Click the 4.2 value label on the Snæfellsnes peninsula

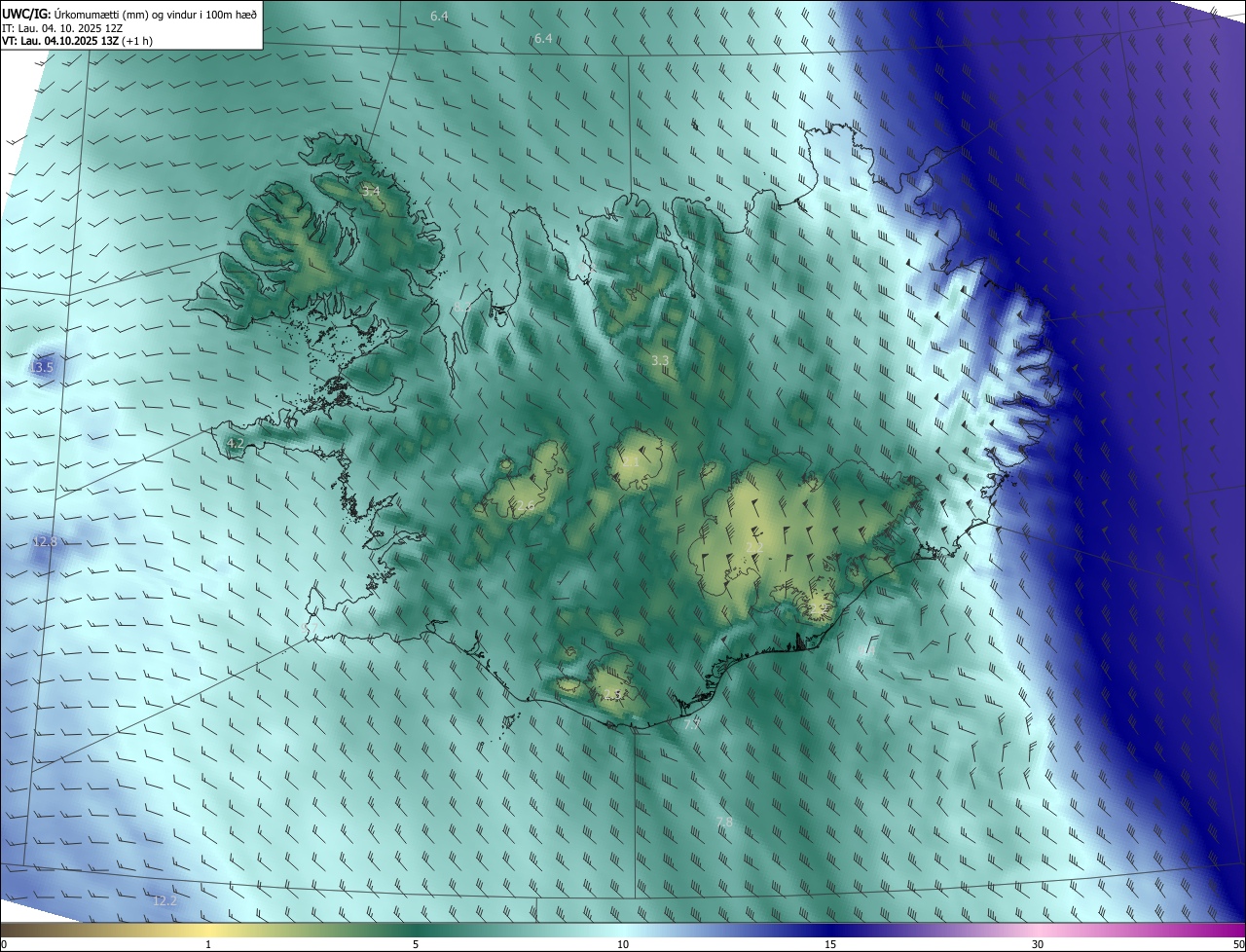coord(235,444)
